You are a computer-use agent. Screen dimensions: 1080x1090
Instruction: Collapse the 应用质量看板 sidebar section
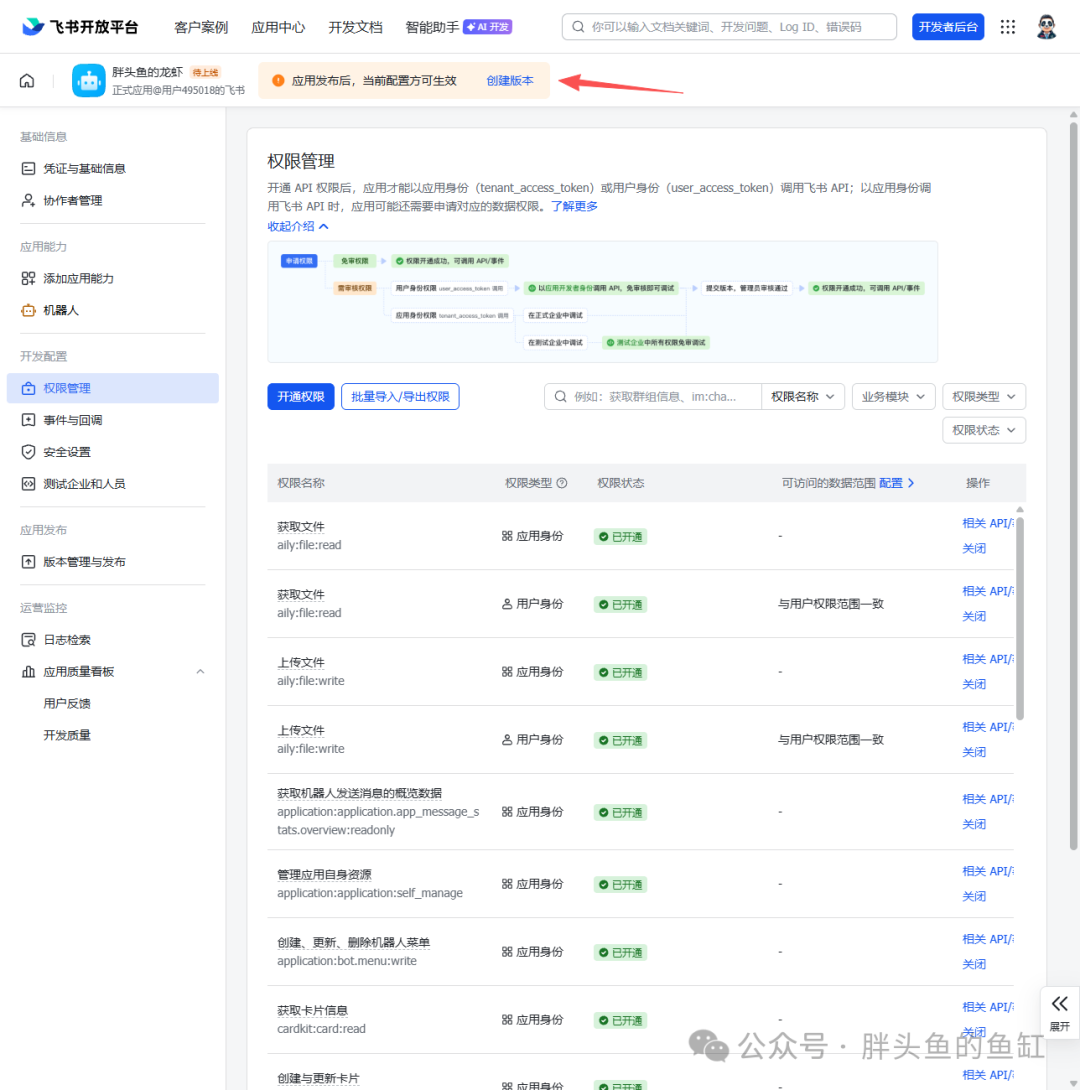click(x=200, y=672)
